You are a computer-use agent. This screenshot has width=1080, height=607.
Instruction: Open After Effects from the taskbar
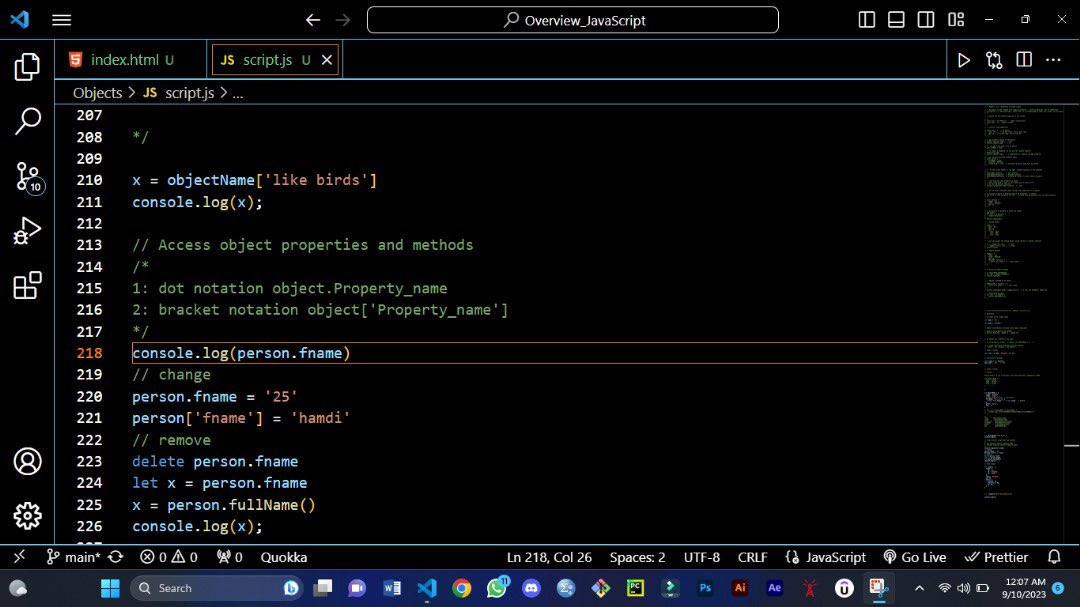(x=774, y=588)
